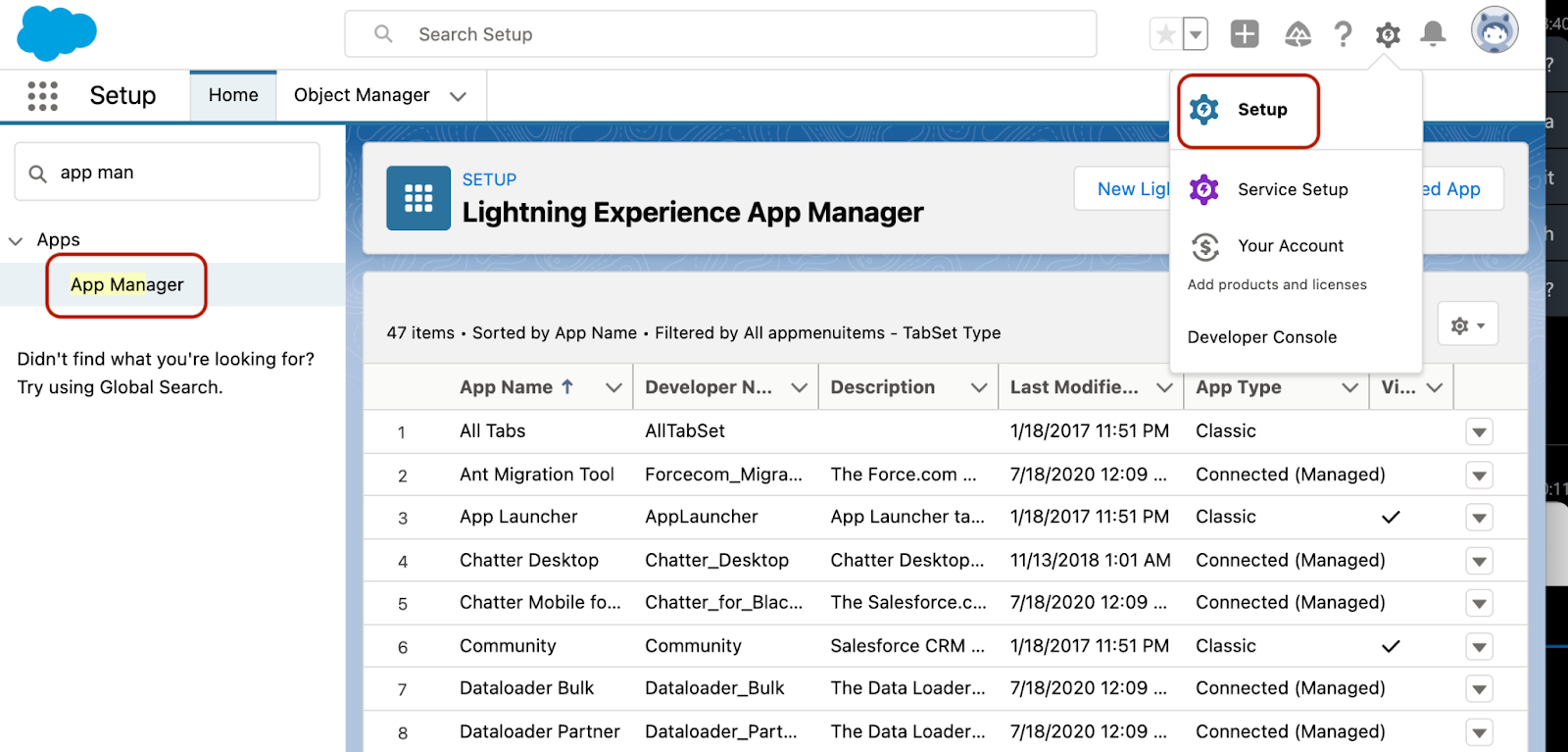Click the 'All Tabs' app name cell

pyautogui.click(x=493, y=431)
